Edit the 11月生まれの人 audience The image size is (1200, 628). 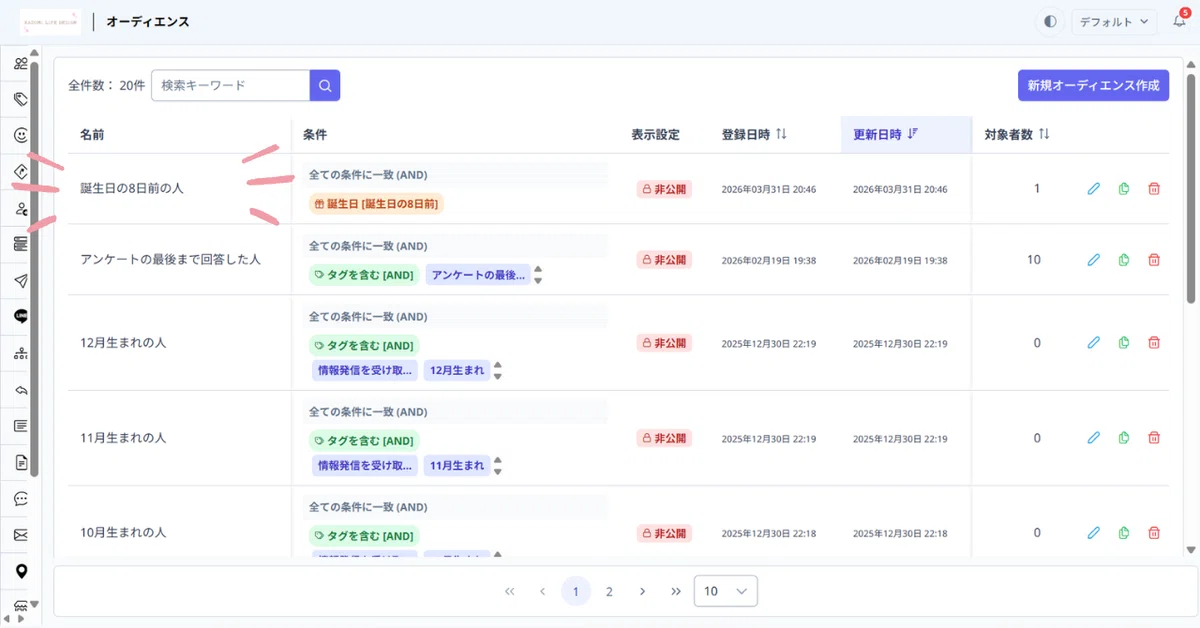pos(1094,438)
